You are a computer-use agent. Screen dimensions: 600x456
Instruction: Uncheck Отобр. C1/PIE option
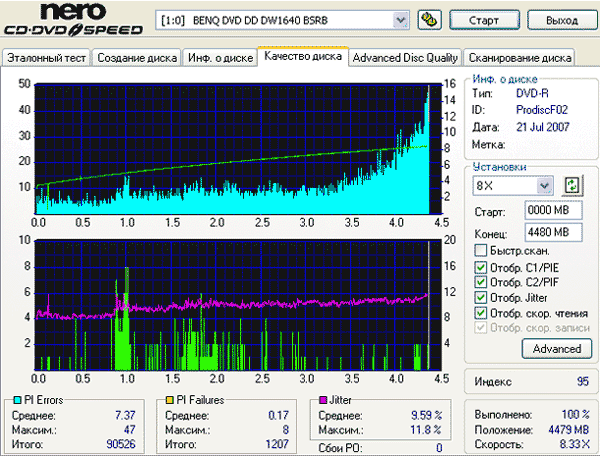pyautogui.click(x=480, y=267)
